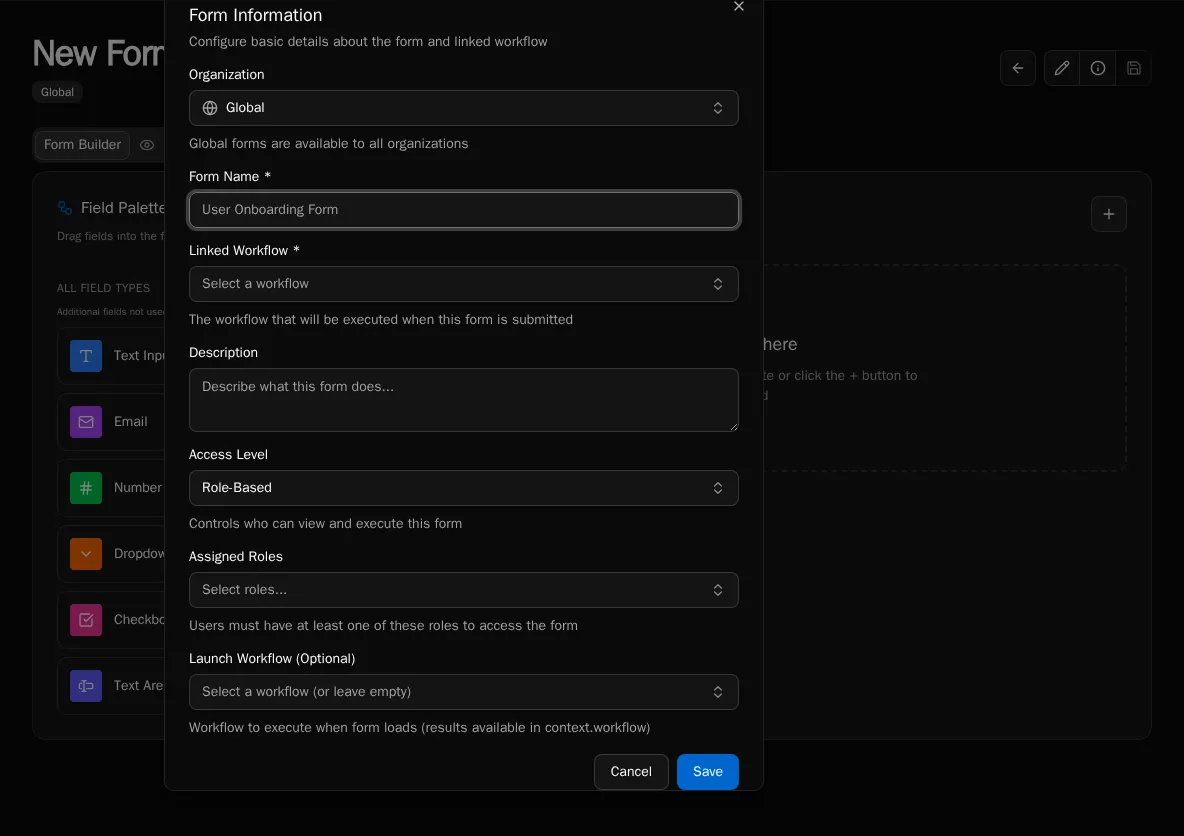Open the Linked Workflow dropdown
The image size is (1184, 836).
pyautogui.click(x=463, y=284)
